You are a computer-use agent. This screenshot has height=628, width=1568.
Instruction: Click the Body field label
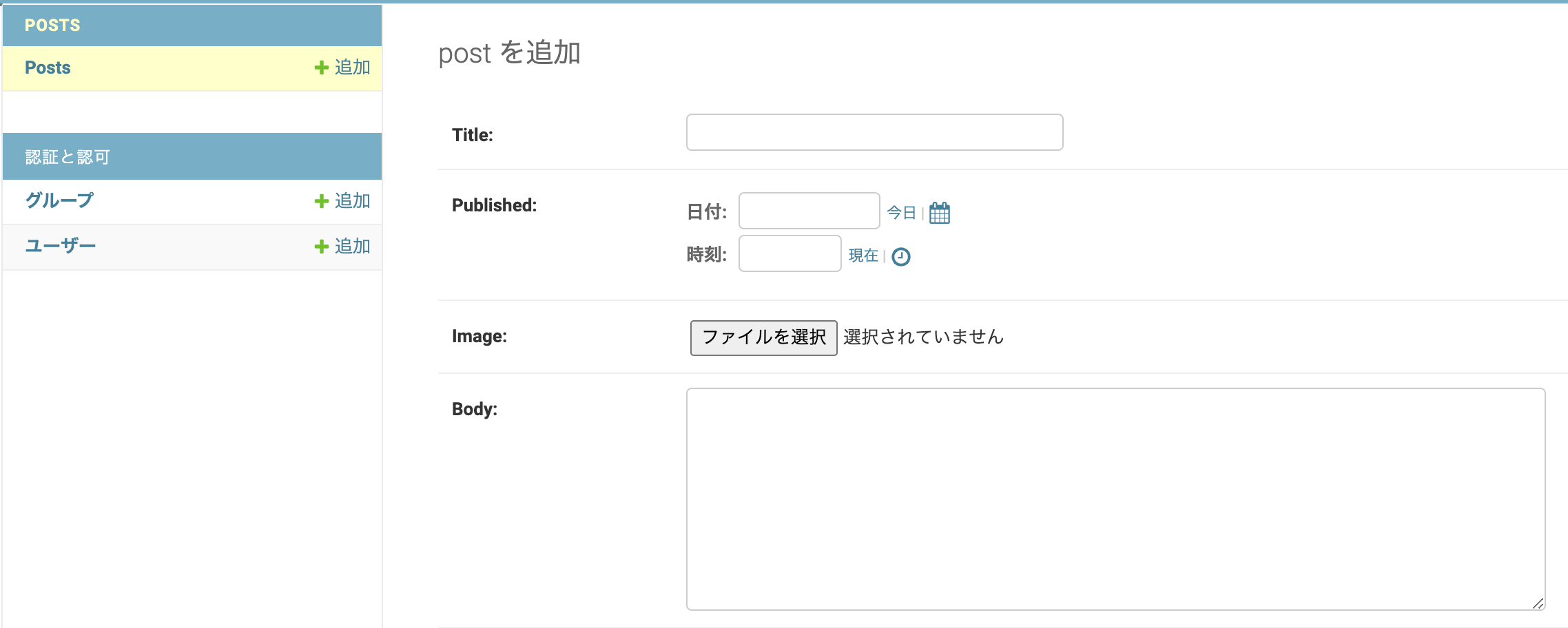[x=475, y=409]
